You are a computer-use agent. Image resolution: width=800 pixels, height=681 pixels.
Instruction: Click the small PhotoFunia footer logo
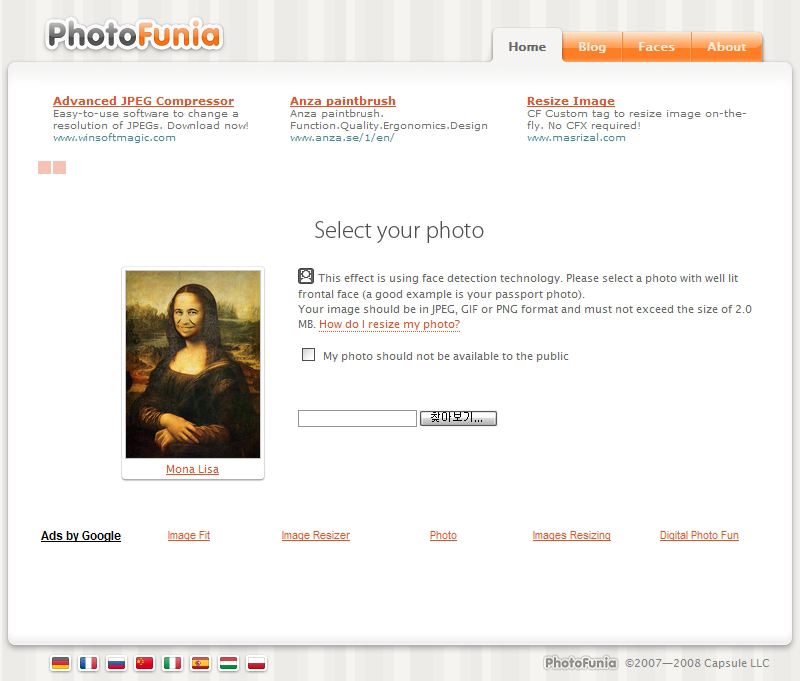tap(581, 663)
